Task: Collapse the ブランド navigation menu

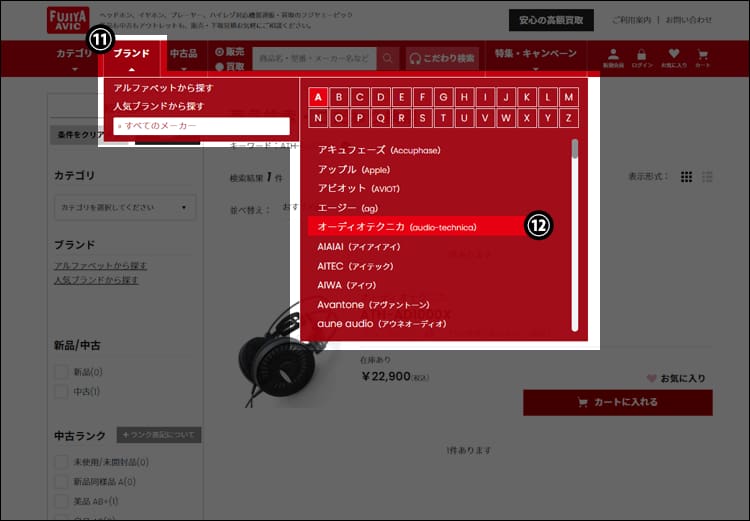Action: tap(132, 58)
